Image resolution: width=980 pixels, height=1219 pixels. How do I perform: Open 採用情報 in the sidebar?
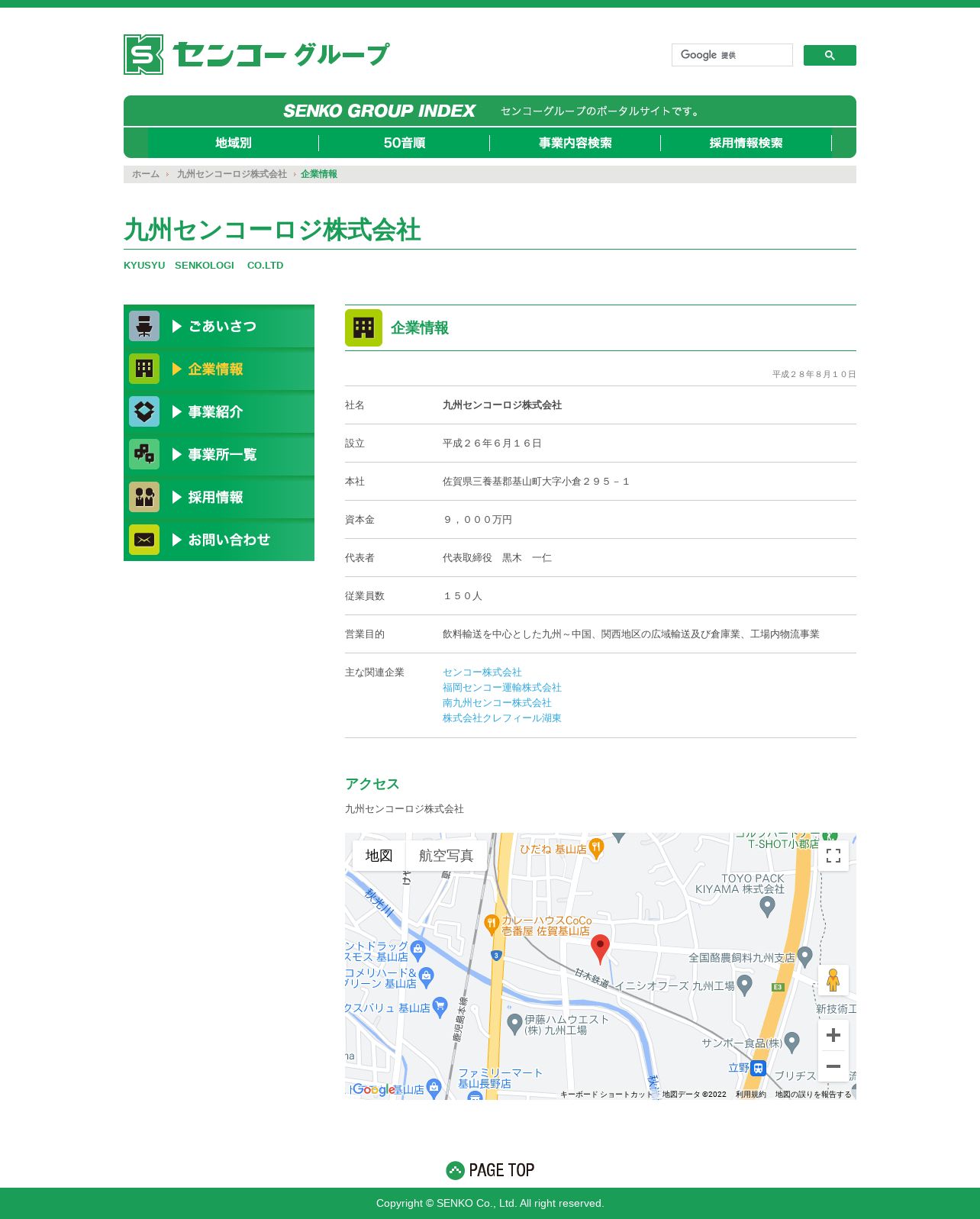(x=219, y=497)
